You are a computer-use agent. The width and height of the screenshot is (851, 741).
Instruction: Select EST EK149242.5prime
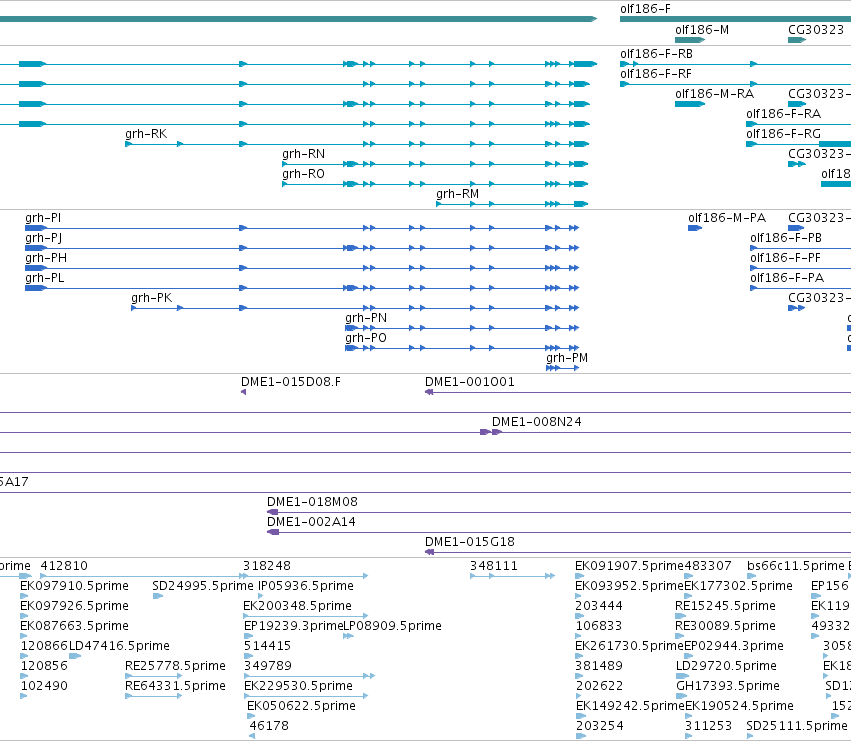click(x=630, y=706)
